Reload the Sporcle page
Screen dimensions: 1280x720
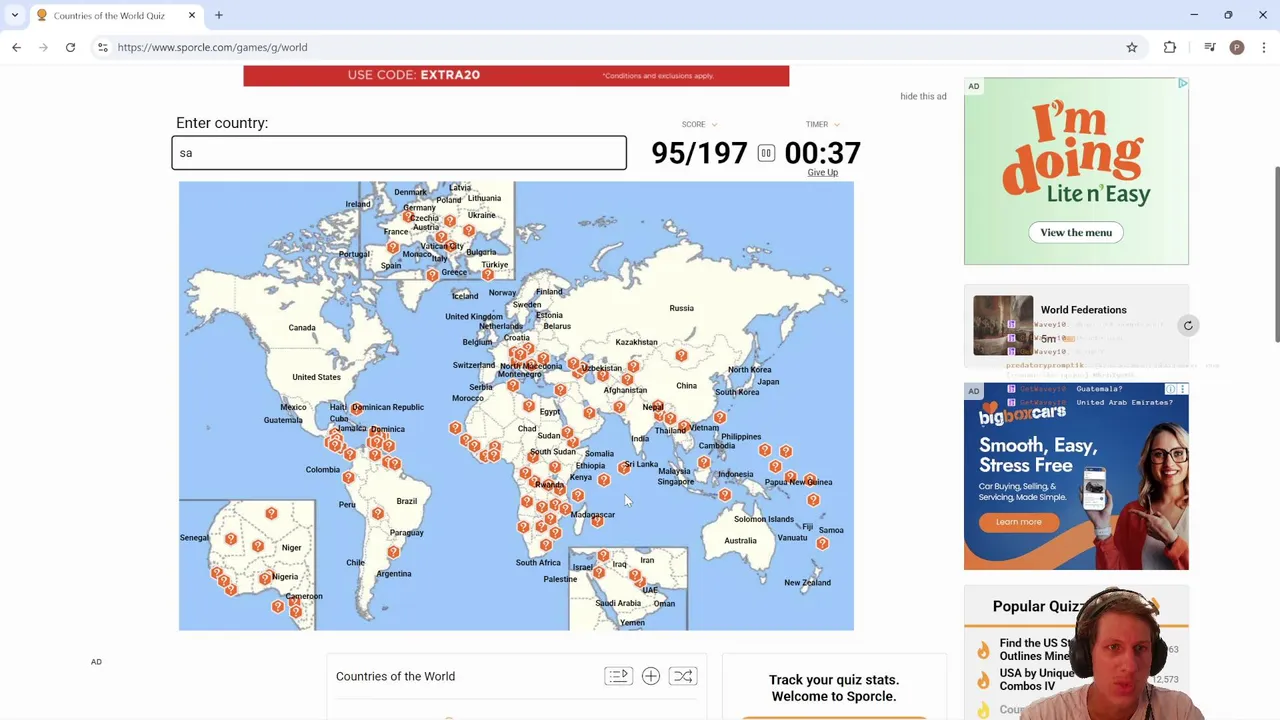pyautogui.click(x=70, y=47)
